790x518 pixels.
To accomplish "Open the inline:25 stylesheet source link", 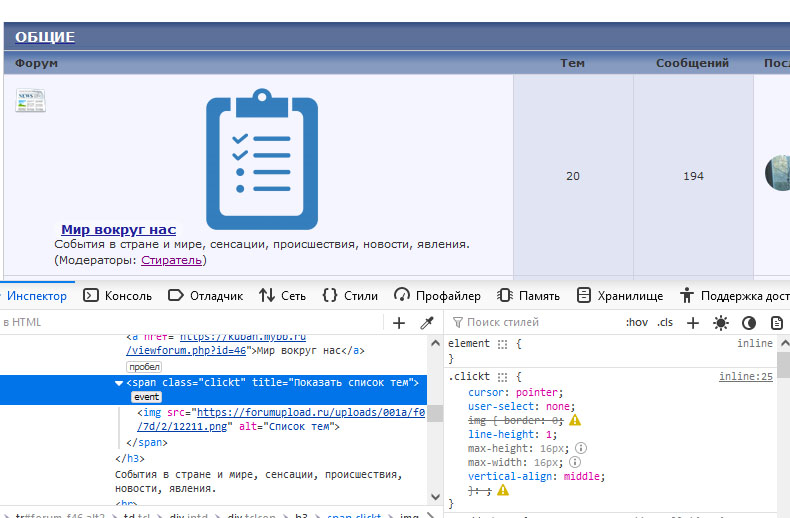I will (x=746, y=376).
